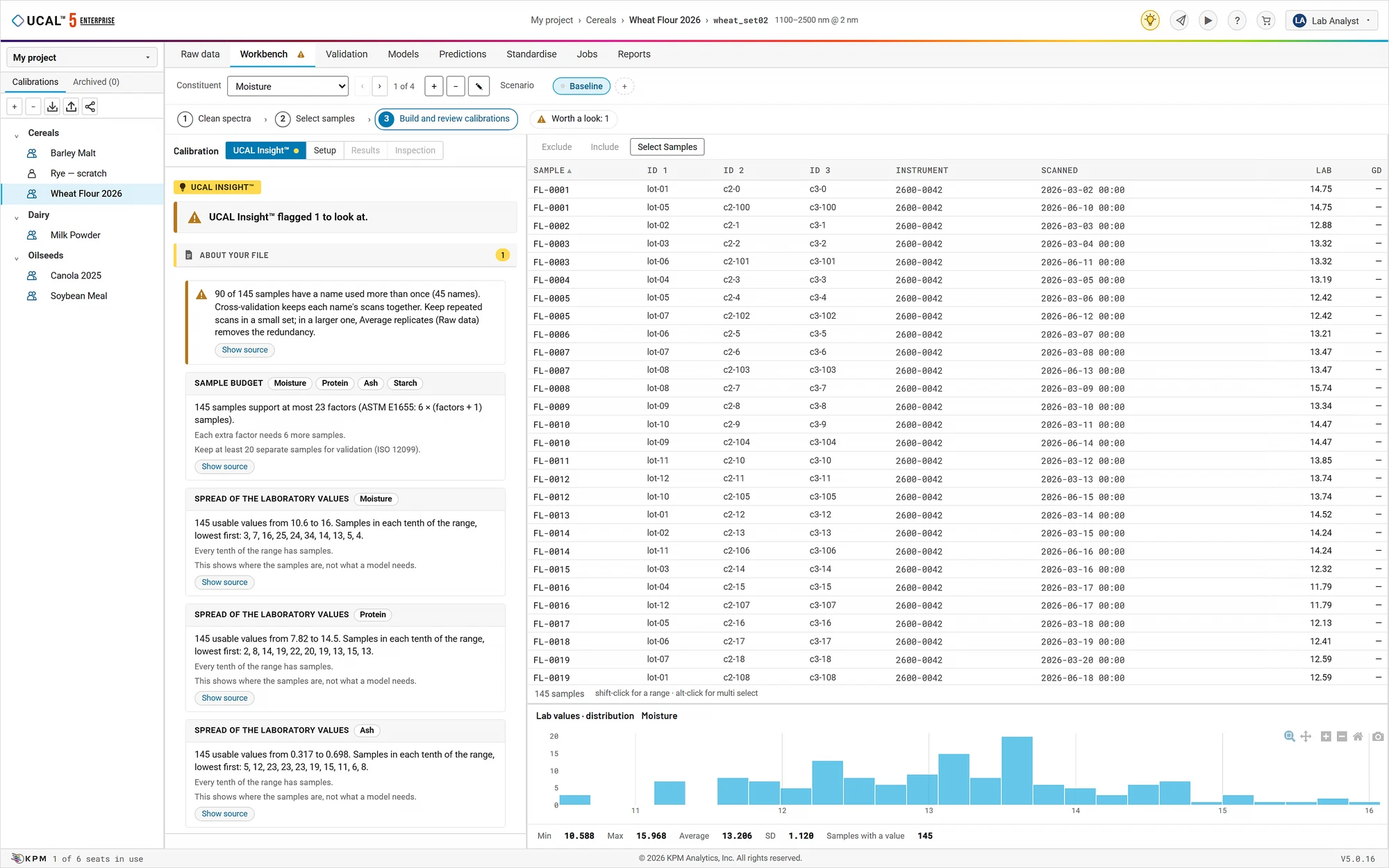Viewport: 1389px width, 868px height.
Task: Click Show source under Sample Budget
Action: coord(224,467)
